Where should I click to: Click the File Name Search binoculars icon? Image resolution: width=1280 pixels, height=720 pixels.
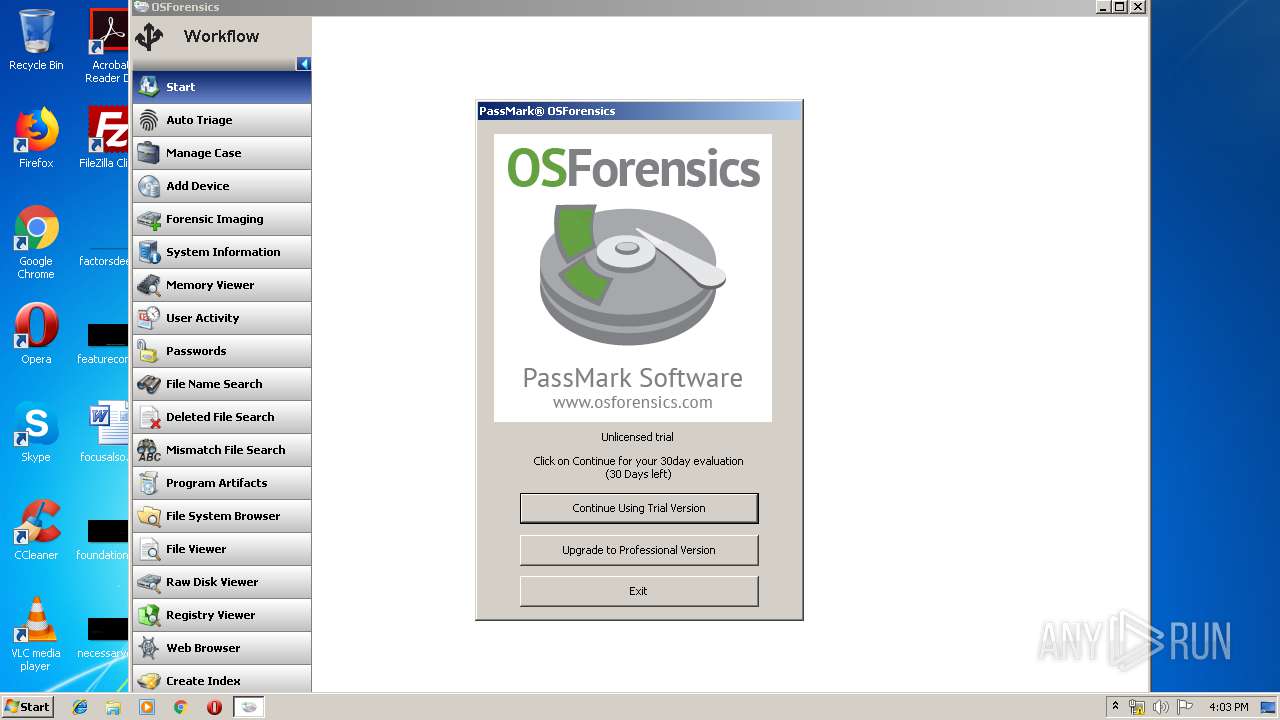[148, 384]
